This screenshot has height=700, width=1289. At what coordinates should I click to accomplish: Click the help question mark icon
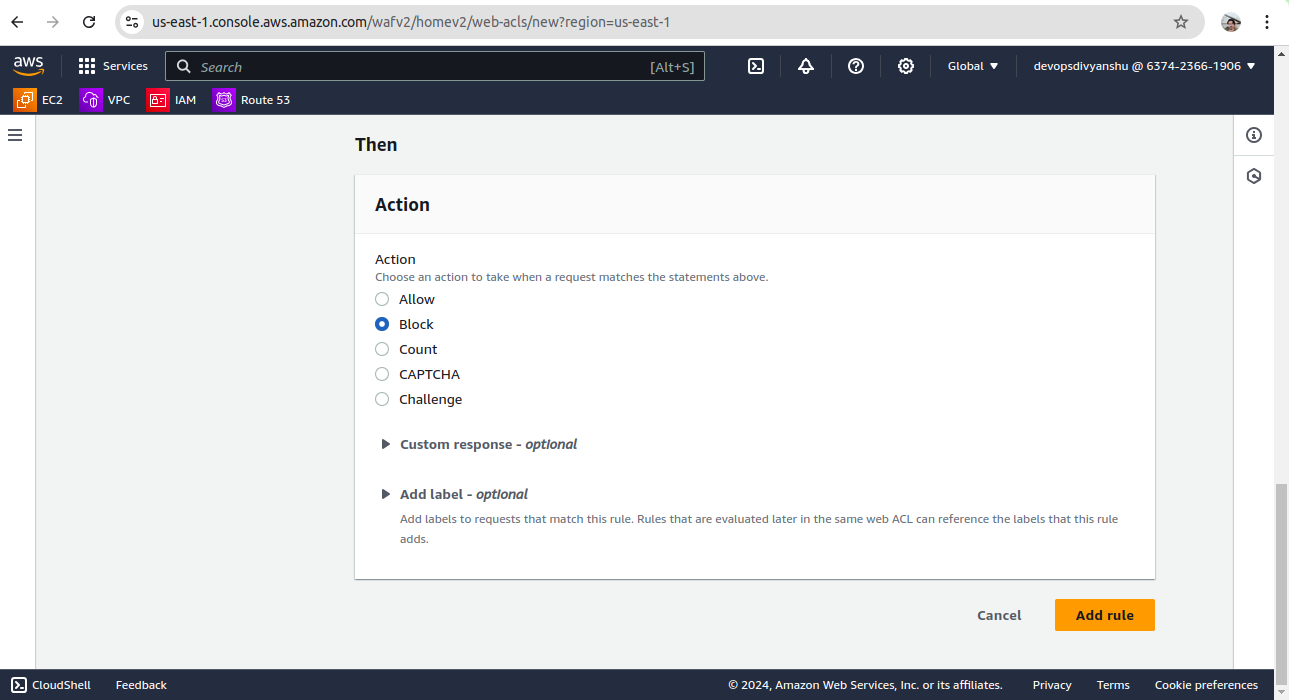coord(856,66)
